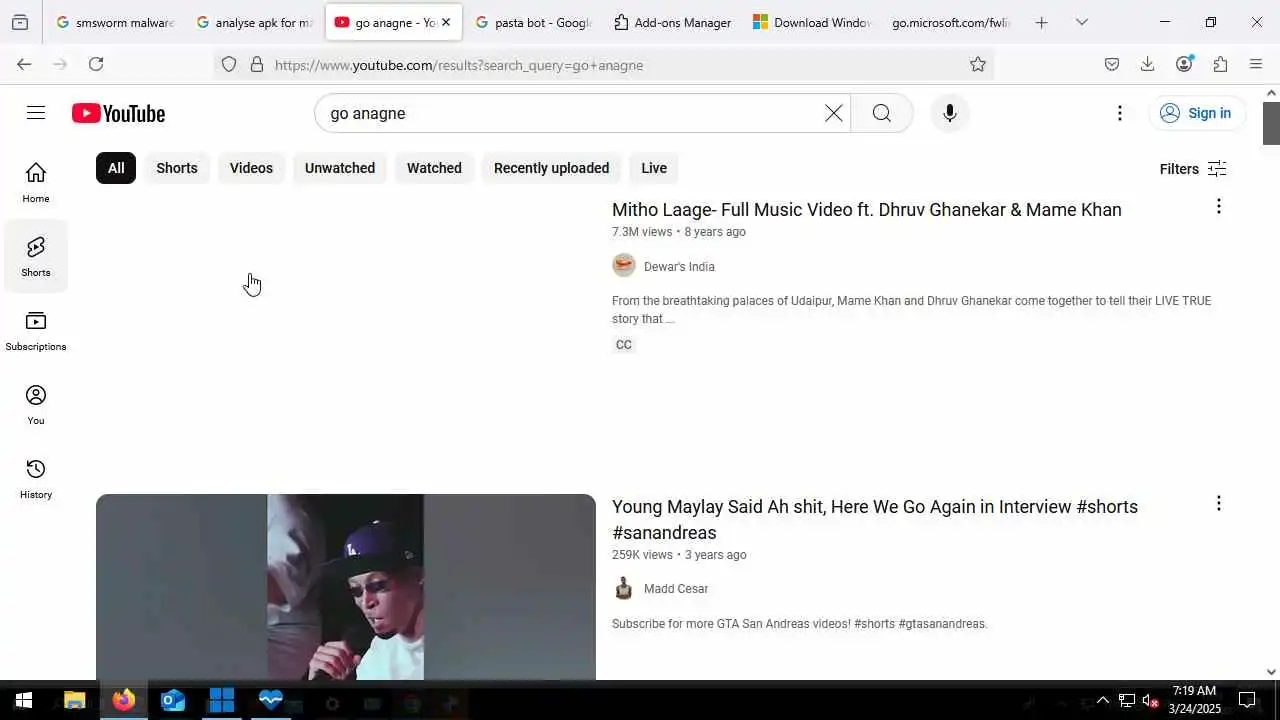The image size is (1280, 720).
Task: Open Subscriptions in the sidebar
Action: [36, 330]
